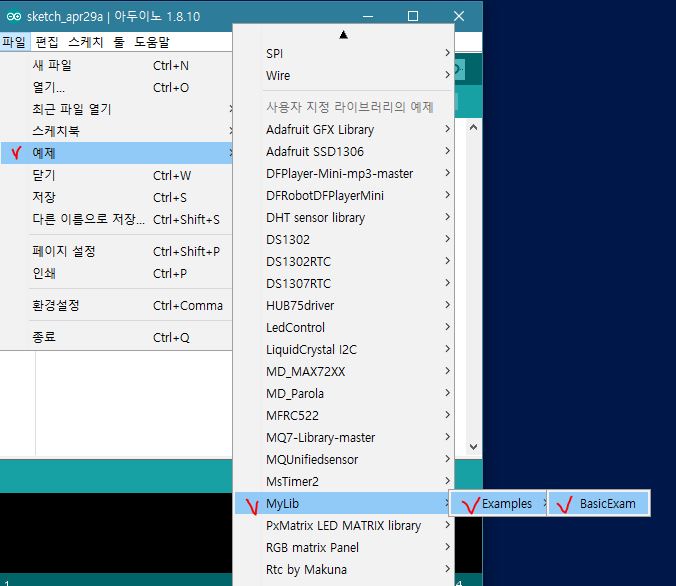Open the BasicExam example sketch
The width and height of the screenshot is (676, 586).
click(599, 503)
